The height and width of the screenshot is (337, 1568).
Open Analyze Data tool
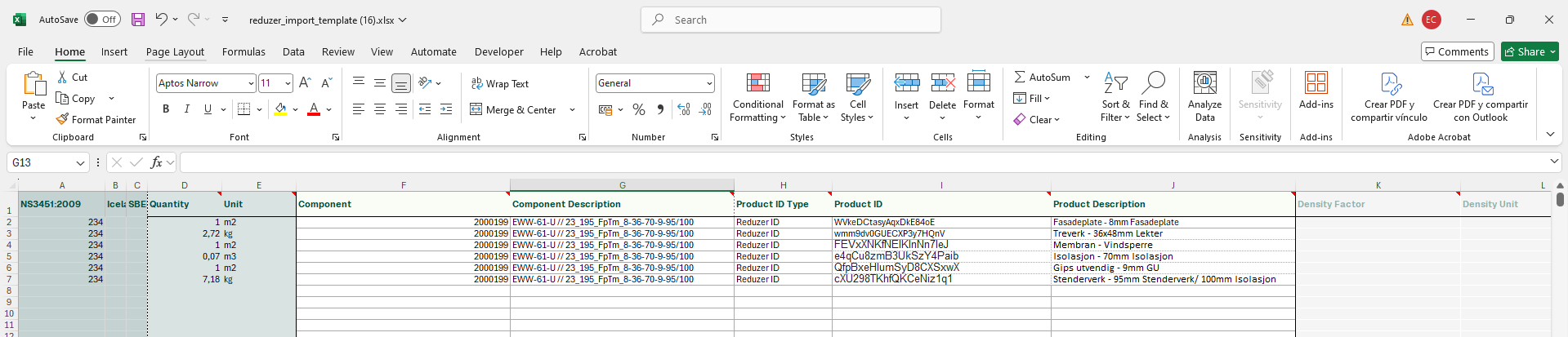point(1204,96)
